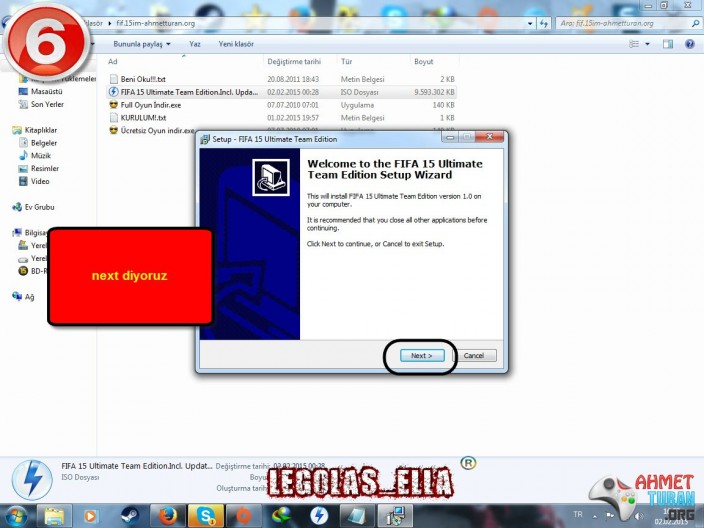Open the media player taskbar icon

pos(91,516)
